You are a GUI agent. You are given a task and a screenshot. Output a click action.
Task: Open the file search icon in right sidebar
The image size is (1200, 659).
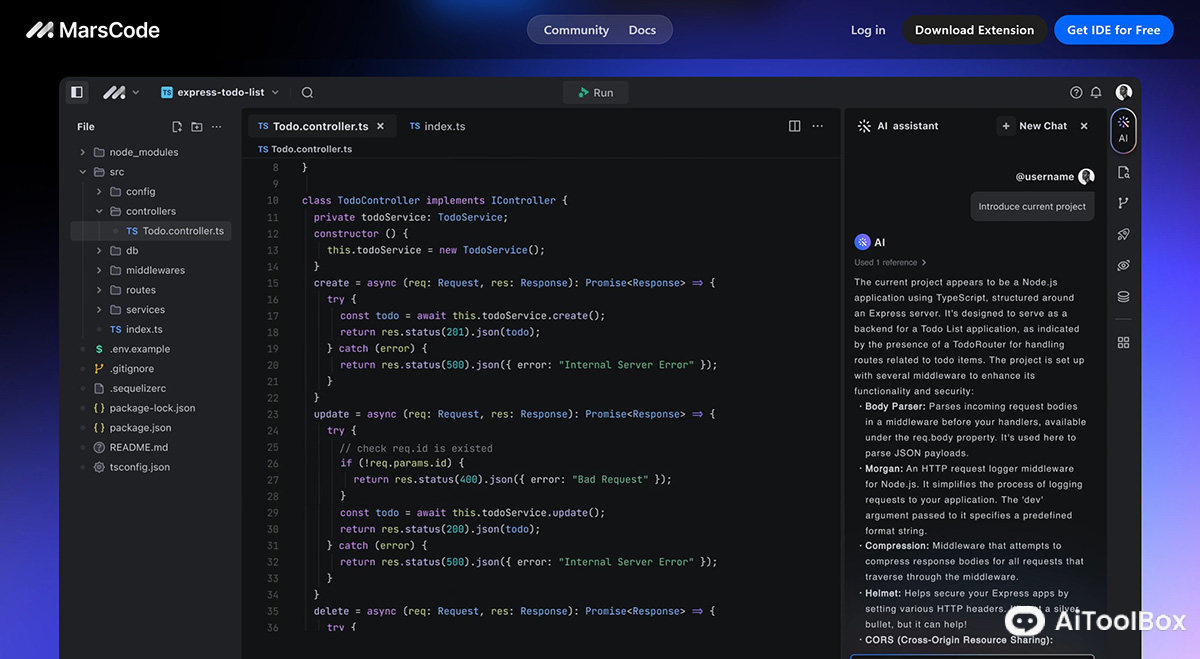(x=1123, y=172)
